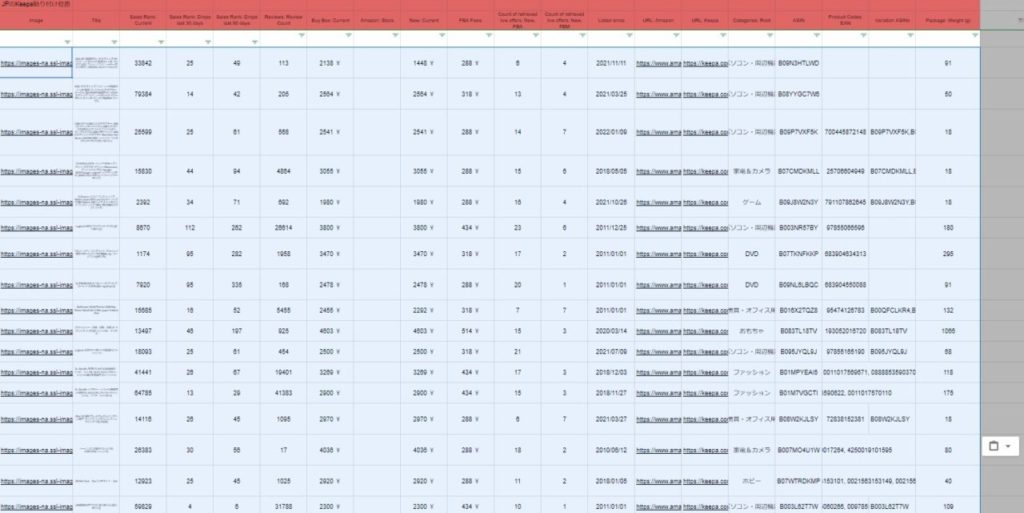Viewport: 1024px width, 513px height.
Task: Select listed date cell 2021/11/11
Action: click(611, 63)
